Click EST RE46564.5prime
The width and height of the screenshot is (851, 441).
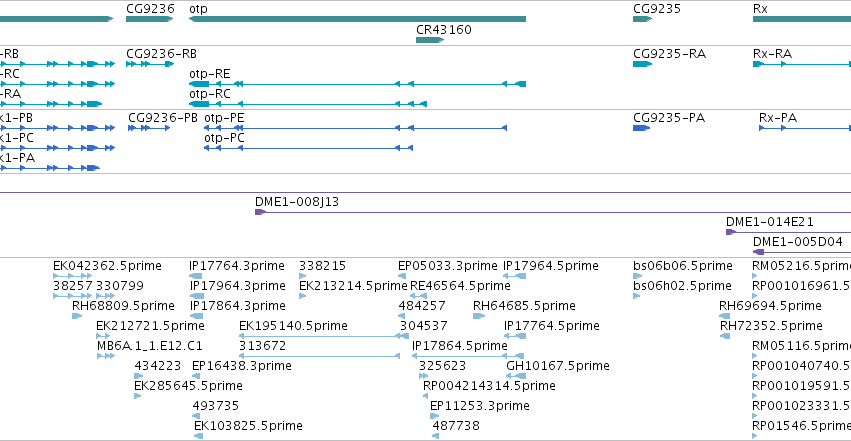[x=418, y=296]
